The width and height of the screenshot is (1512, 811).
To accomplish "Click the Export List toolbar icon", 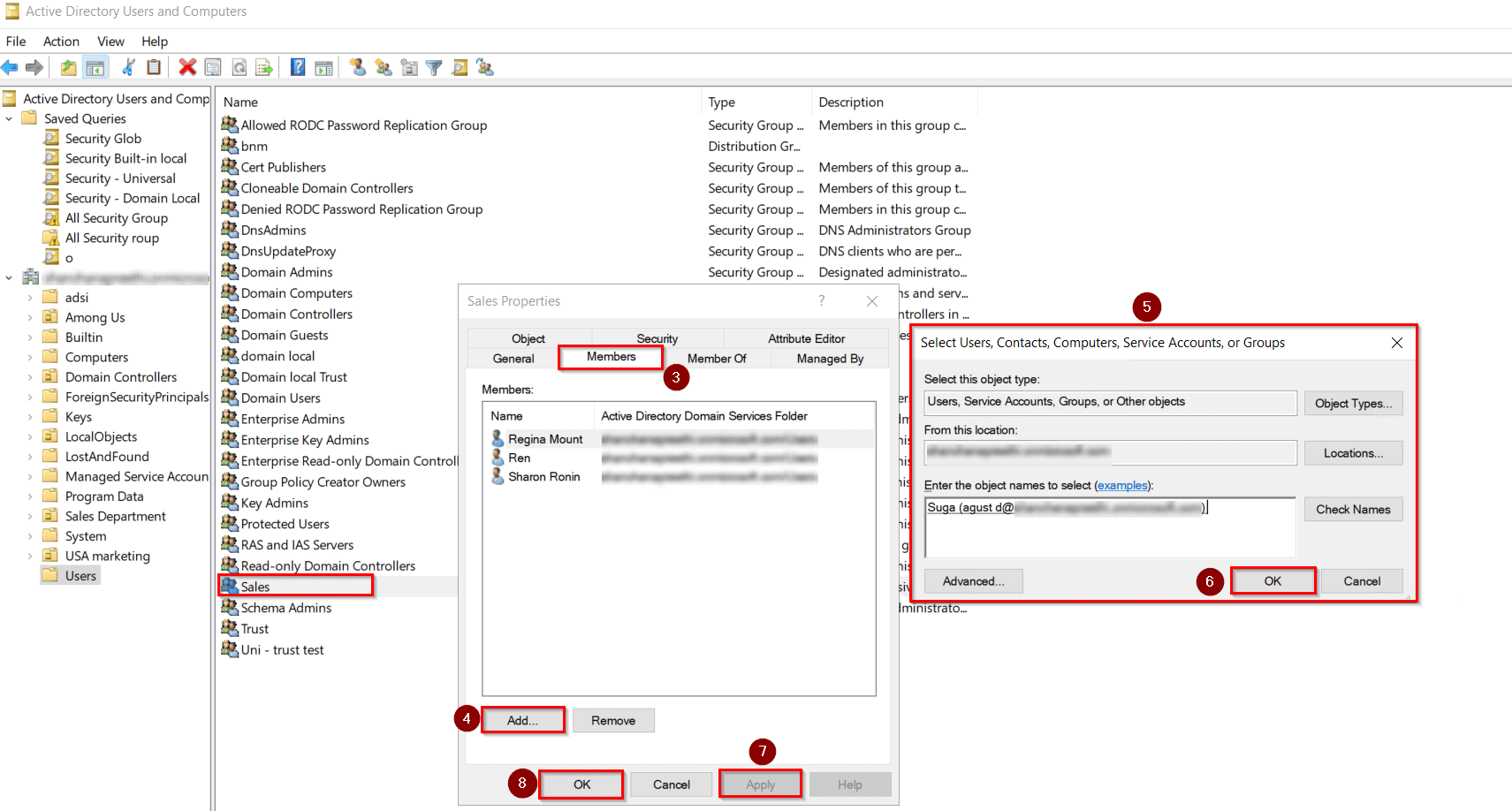I will 263,67.
